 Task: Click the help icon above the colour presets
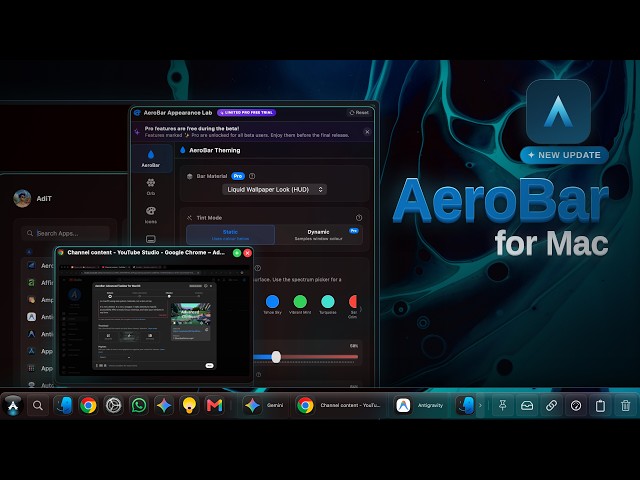point(258,268)
